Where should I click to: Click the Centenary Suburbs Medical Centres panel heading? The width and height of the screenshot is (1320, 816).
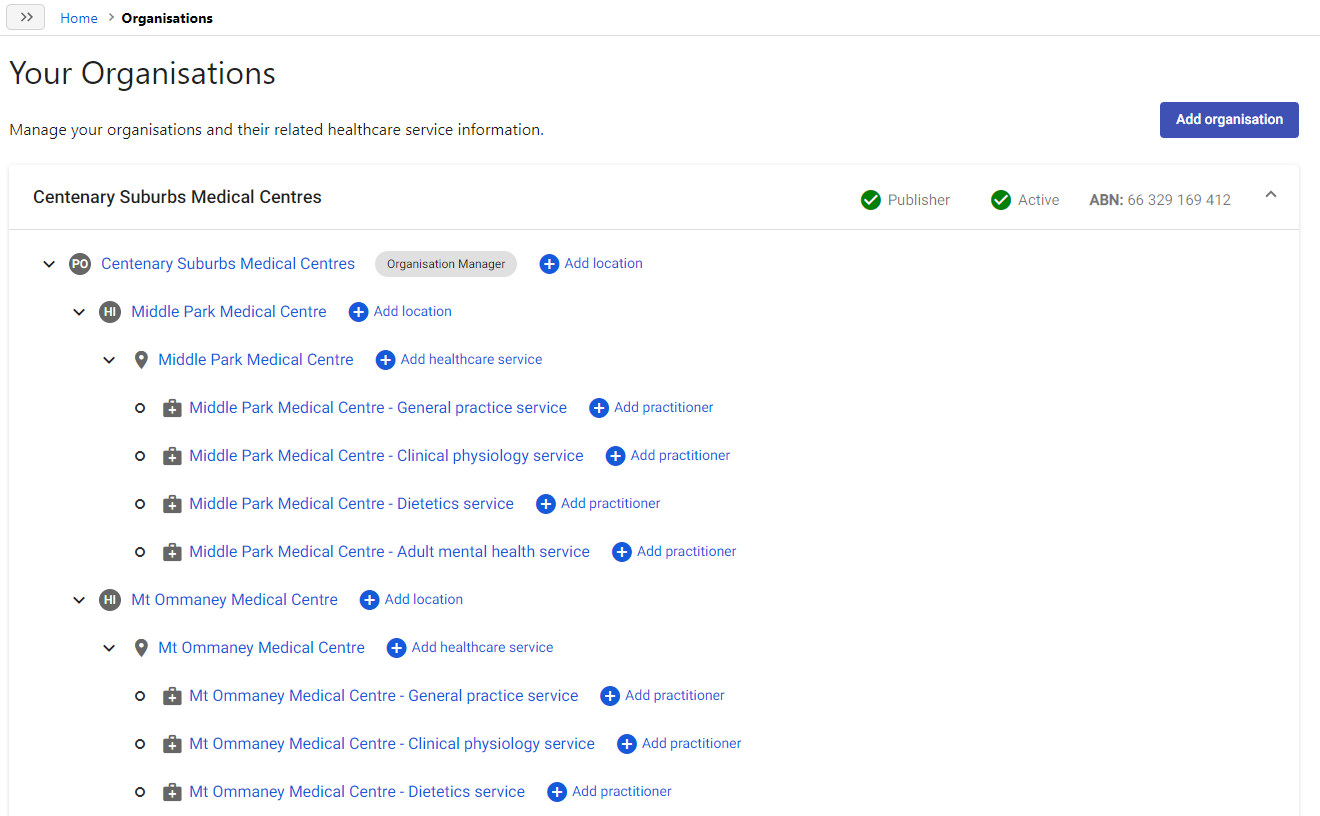point(177,197)
